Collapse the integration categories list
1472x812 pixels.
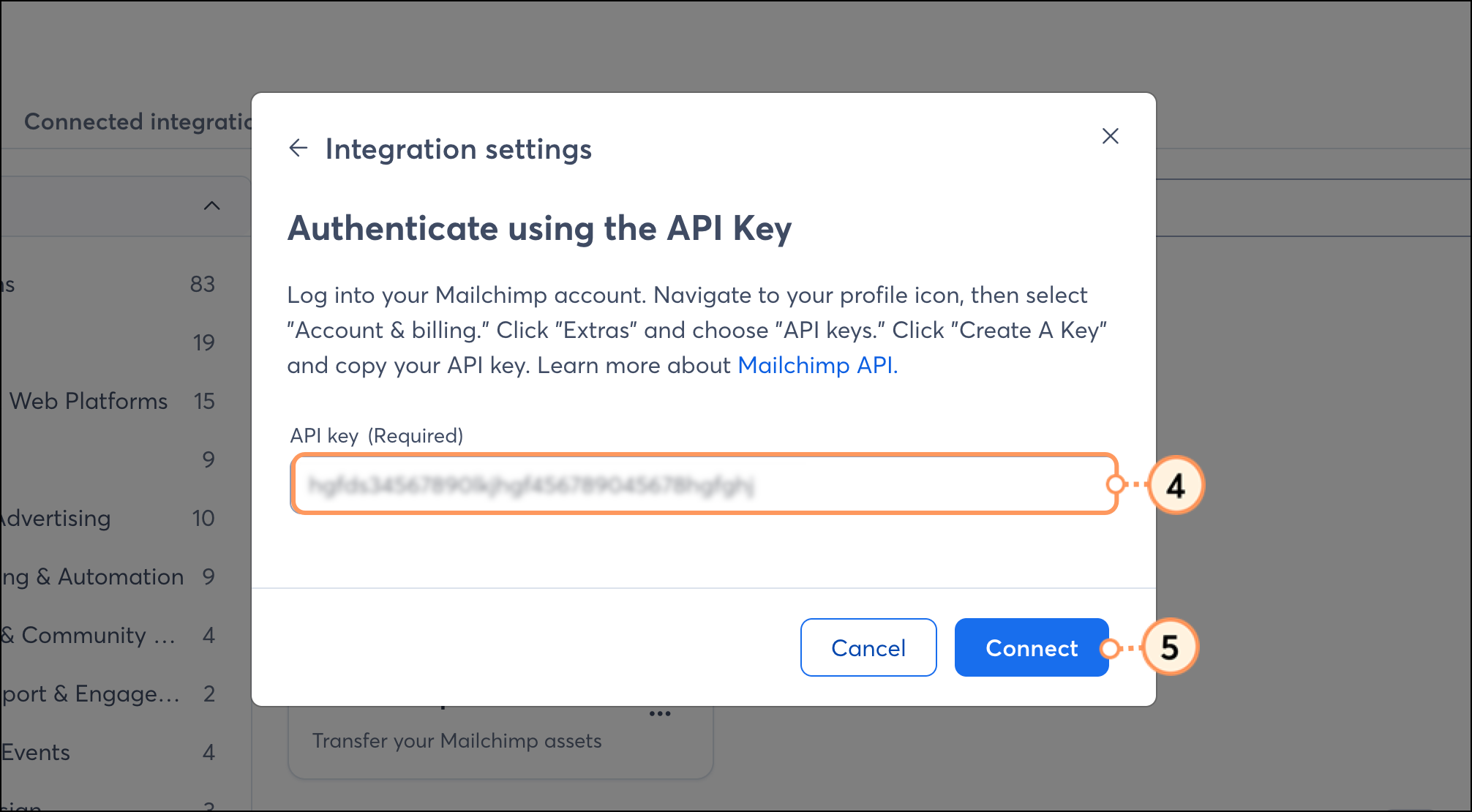(x=212, y=206)
